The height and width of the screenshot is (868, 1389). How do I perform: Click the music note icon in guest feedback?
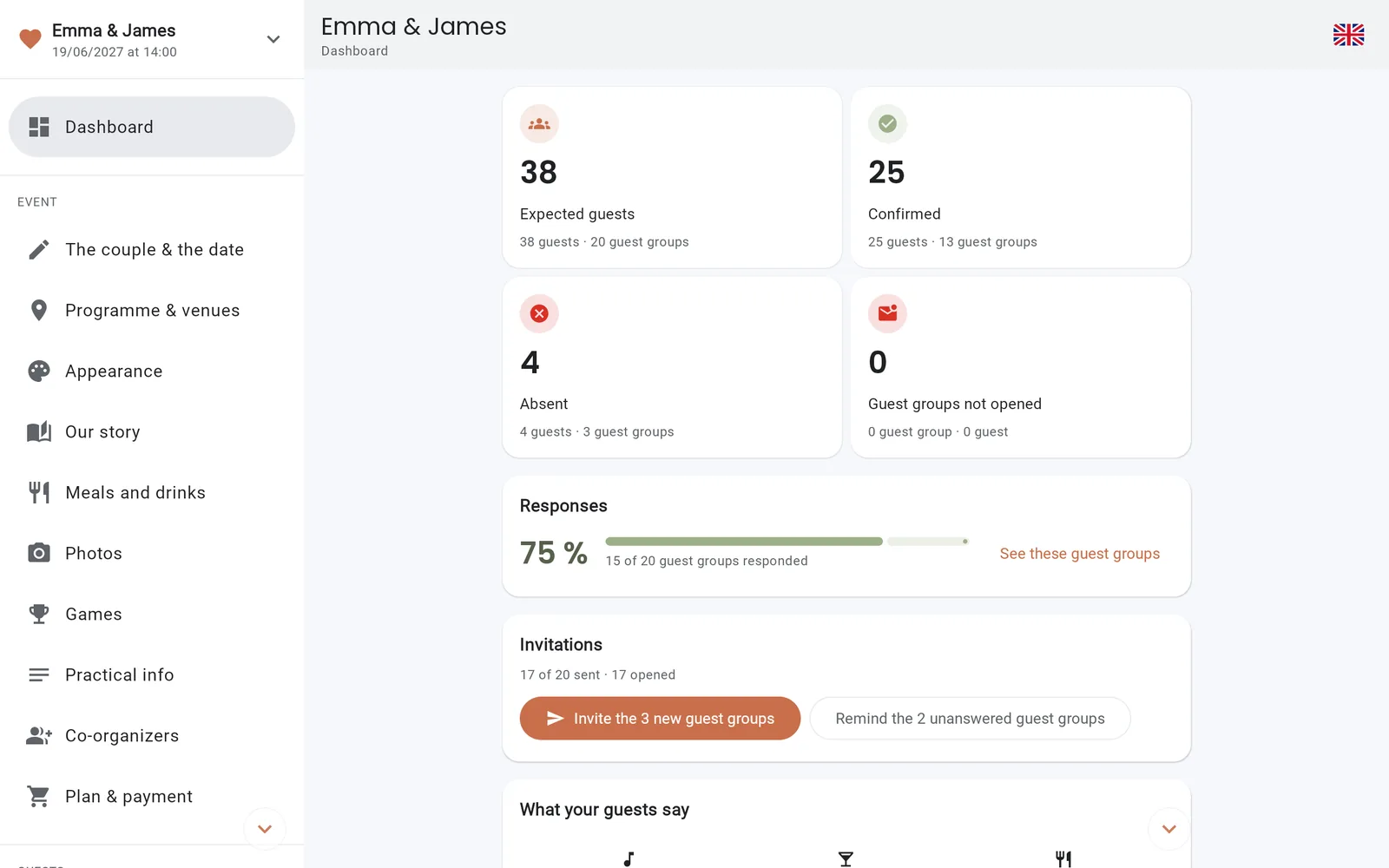coord(629,858)
